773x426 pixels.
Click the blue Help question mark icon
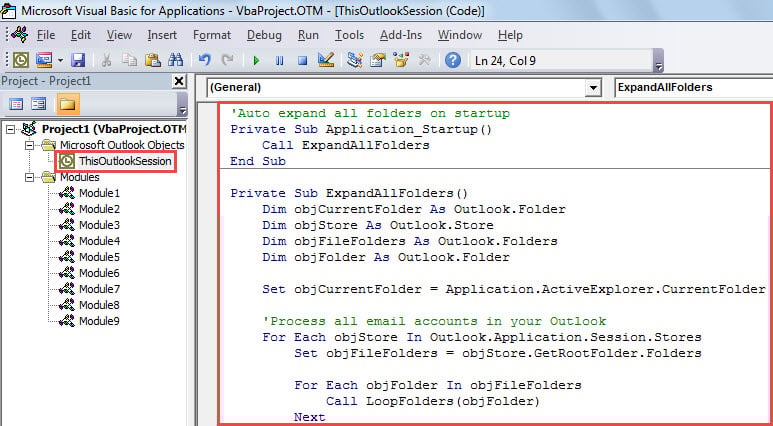(453, 60)
